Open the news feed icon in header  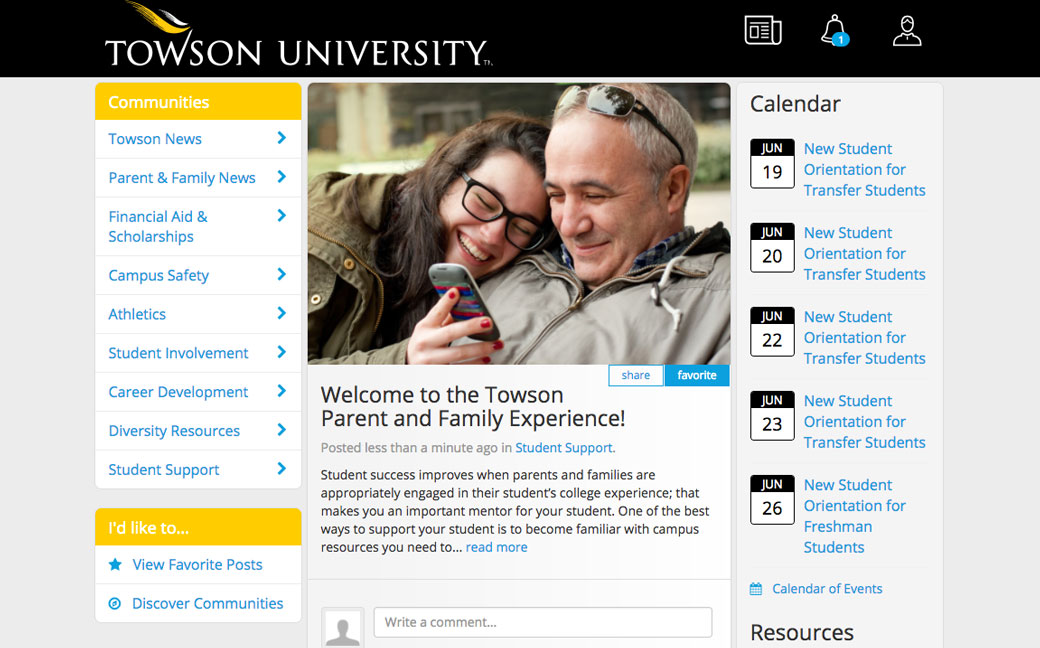click(x=763, y=31)
